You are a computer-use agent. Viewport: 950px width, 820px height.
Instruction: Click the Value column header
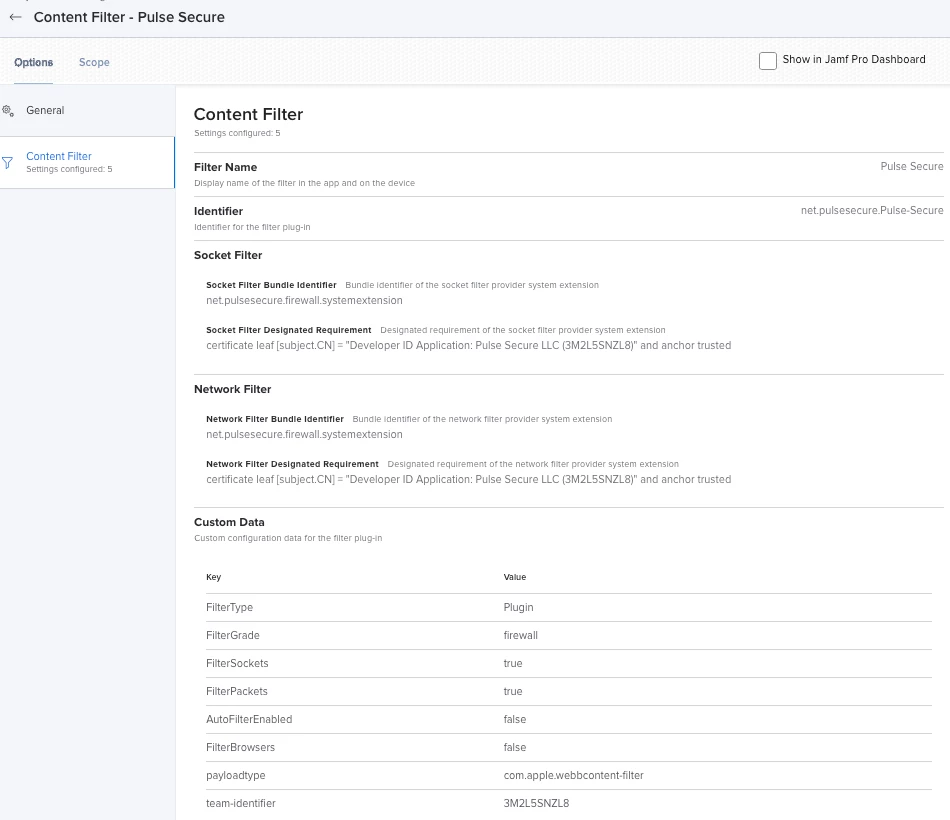pyautogui.click(x=514, y=577)
